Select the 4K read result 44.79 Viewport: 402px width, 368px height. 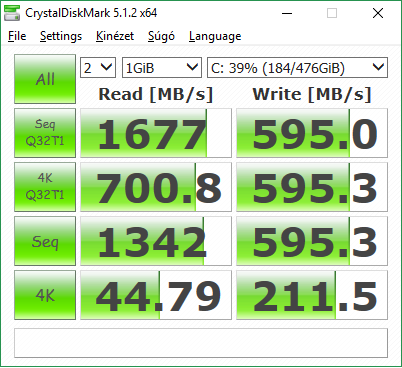coord(156,295)
